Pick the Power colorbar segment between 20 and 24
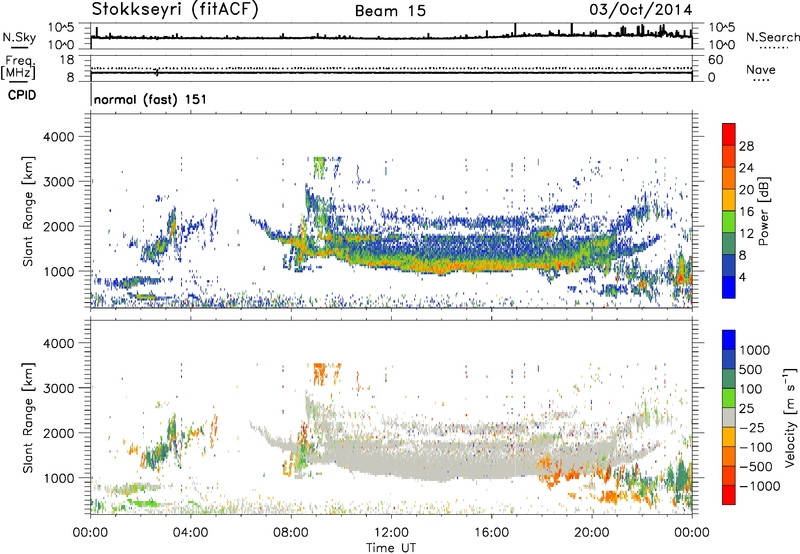The image size is (800, 554). pos(729,179)
